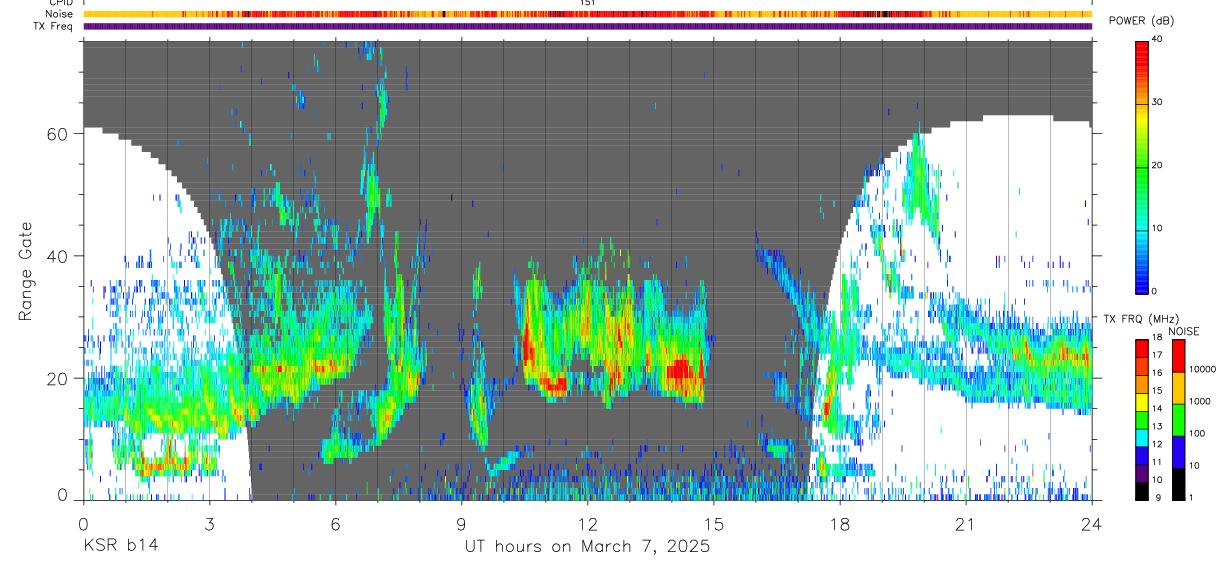Click the 3 UT hour tick label
The image size is (1228, 567).
pos(209,524)
